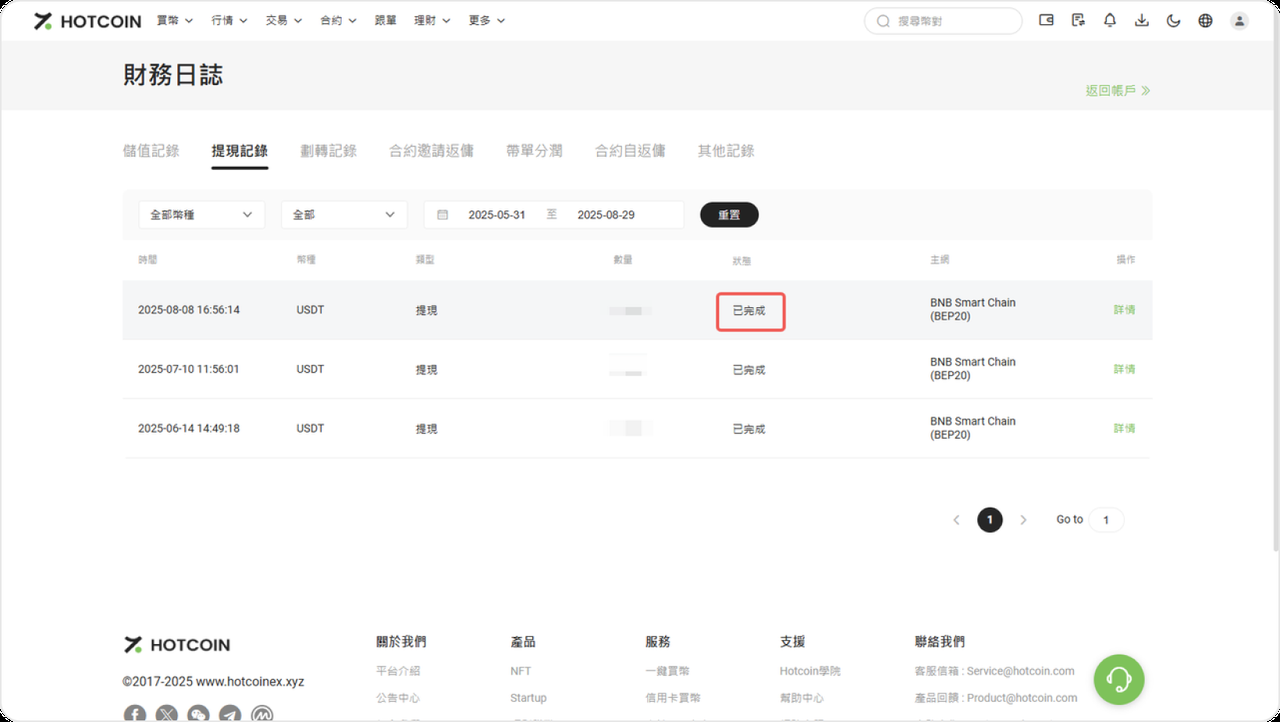Expand the 全部 status filter dropdown

pos(344,215)
